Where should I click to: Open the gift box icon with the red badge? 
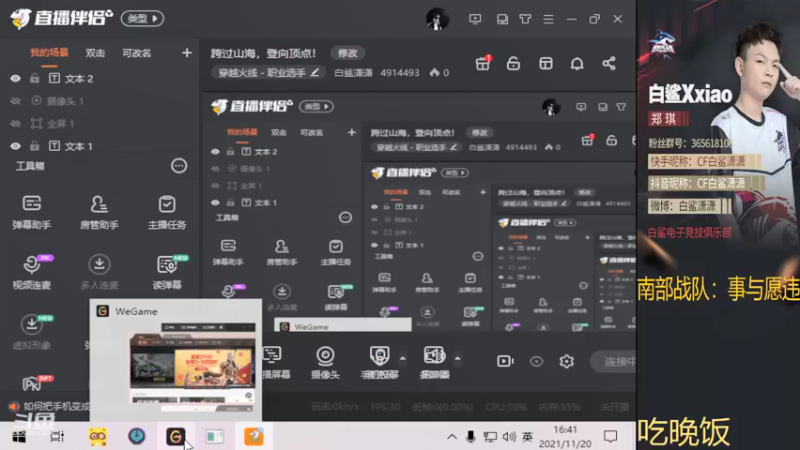(483, 63)
